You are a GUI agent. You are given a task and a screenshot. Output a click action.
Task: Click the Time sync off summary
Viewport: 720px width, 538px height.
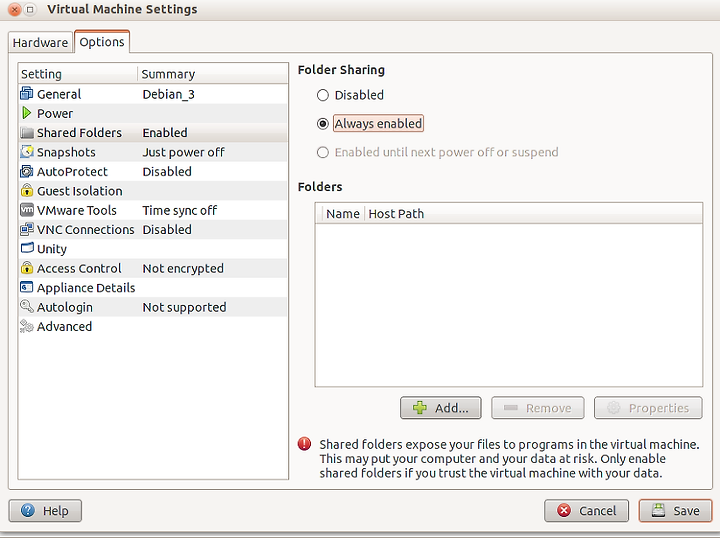tap(180, 210)
